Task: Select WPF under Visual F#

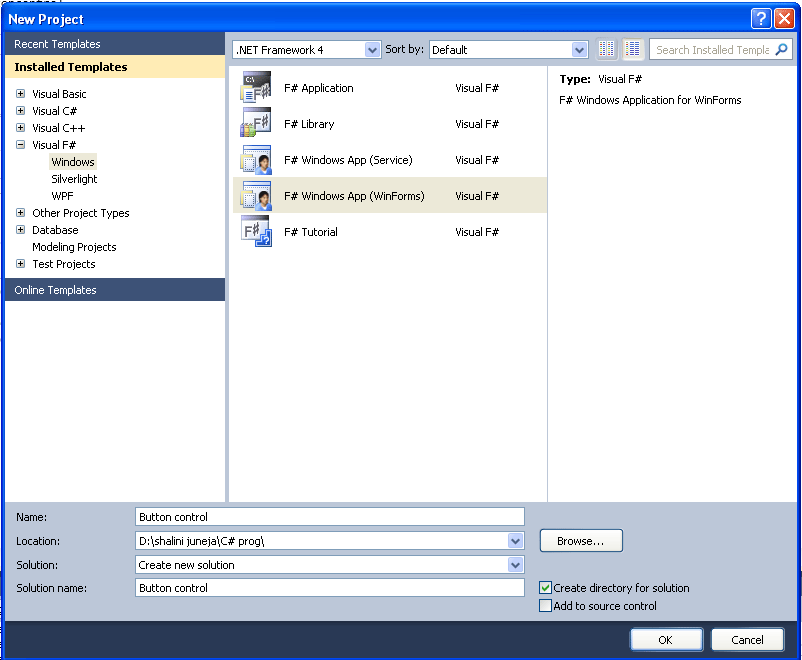Action: click(62, 196)
